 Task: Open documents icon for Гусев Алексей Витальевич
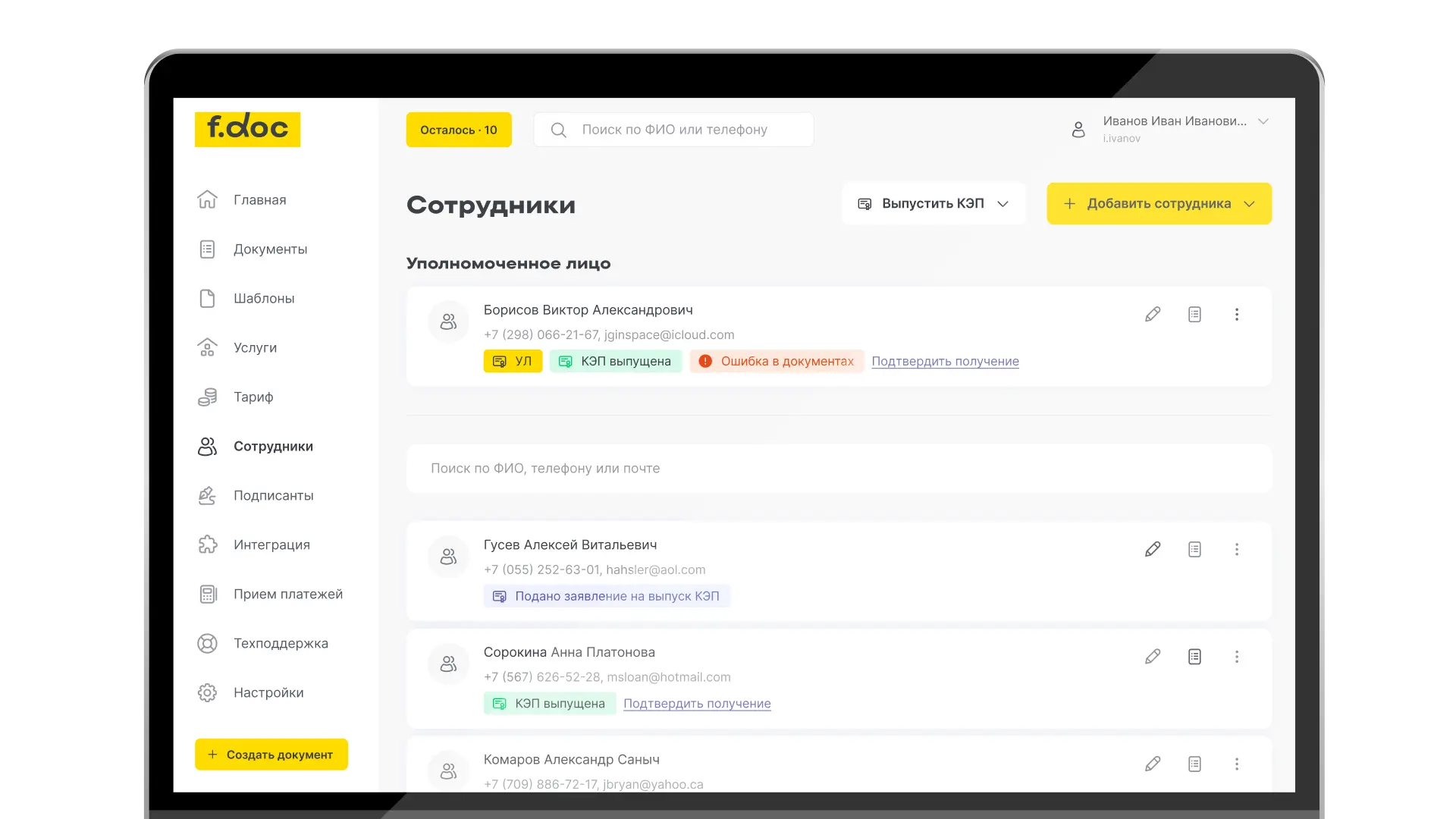[1194, 549]
